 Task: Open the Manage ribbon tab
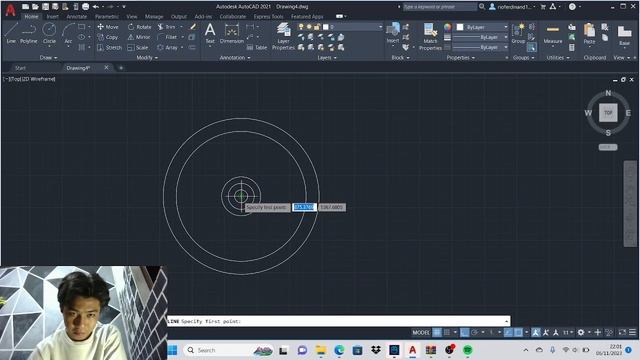(154, 17)
